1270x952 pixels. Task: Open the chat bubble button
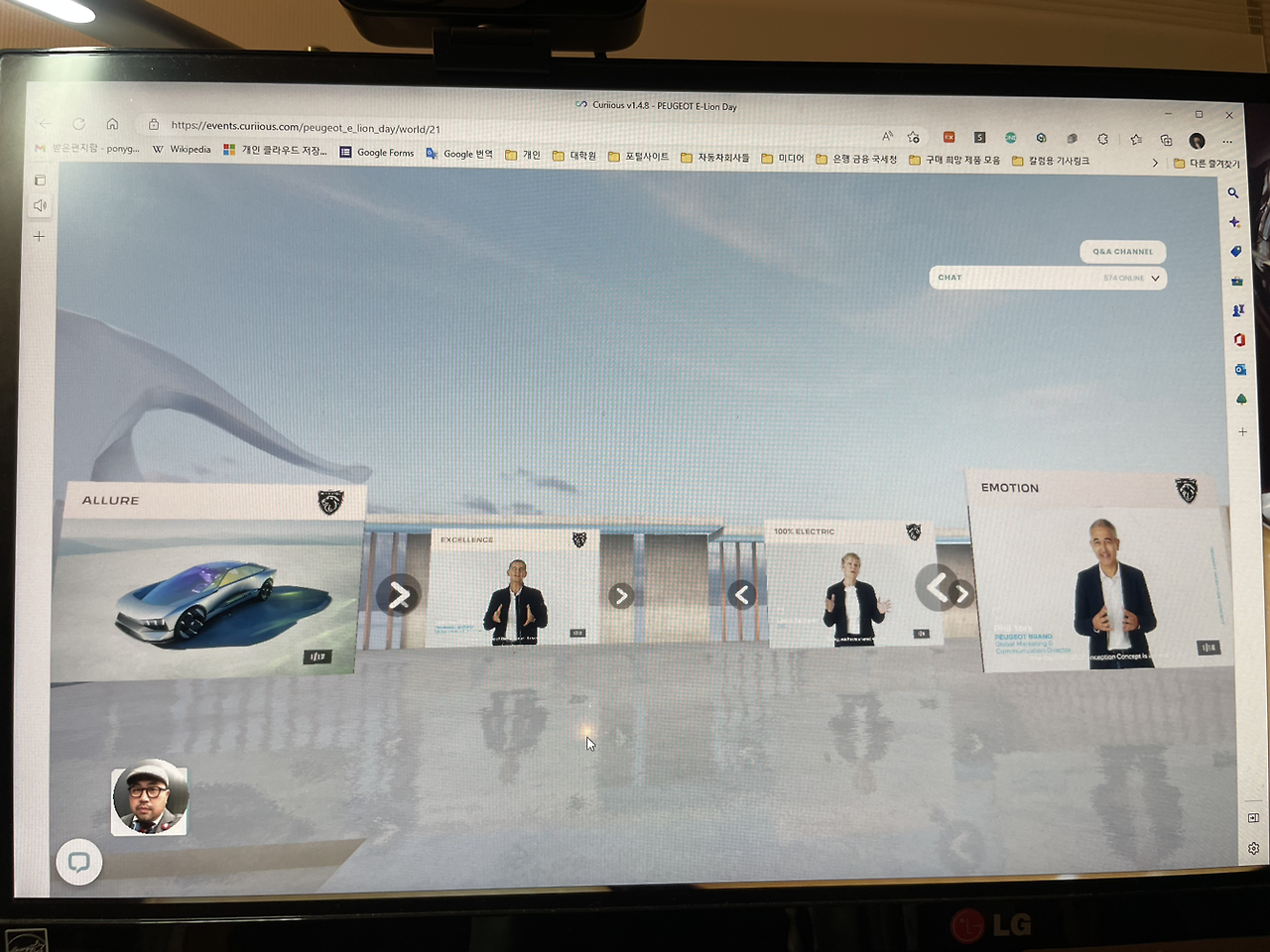pos(79,862)
